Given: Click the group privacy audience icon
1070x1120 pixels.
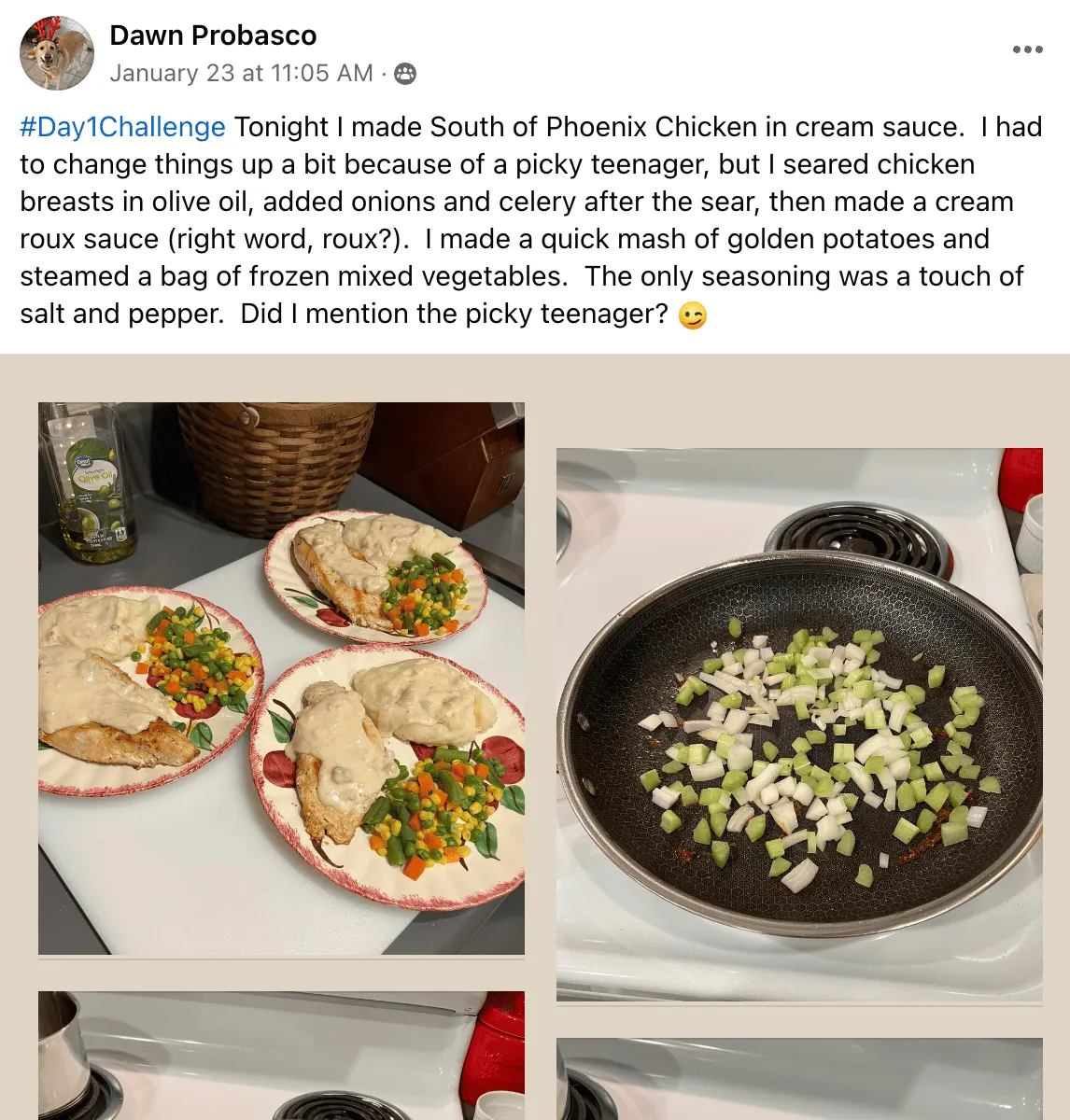Looking at the screenshot, I should click(405, 74).
